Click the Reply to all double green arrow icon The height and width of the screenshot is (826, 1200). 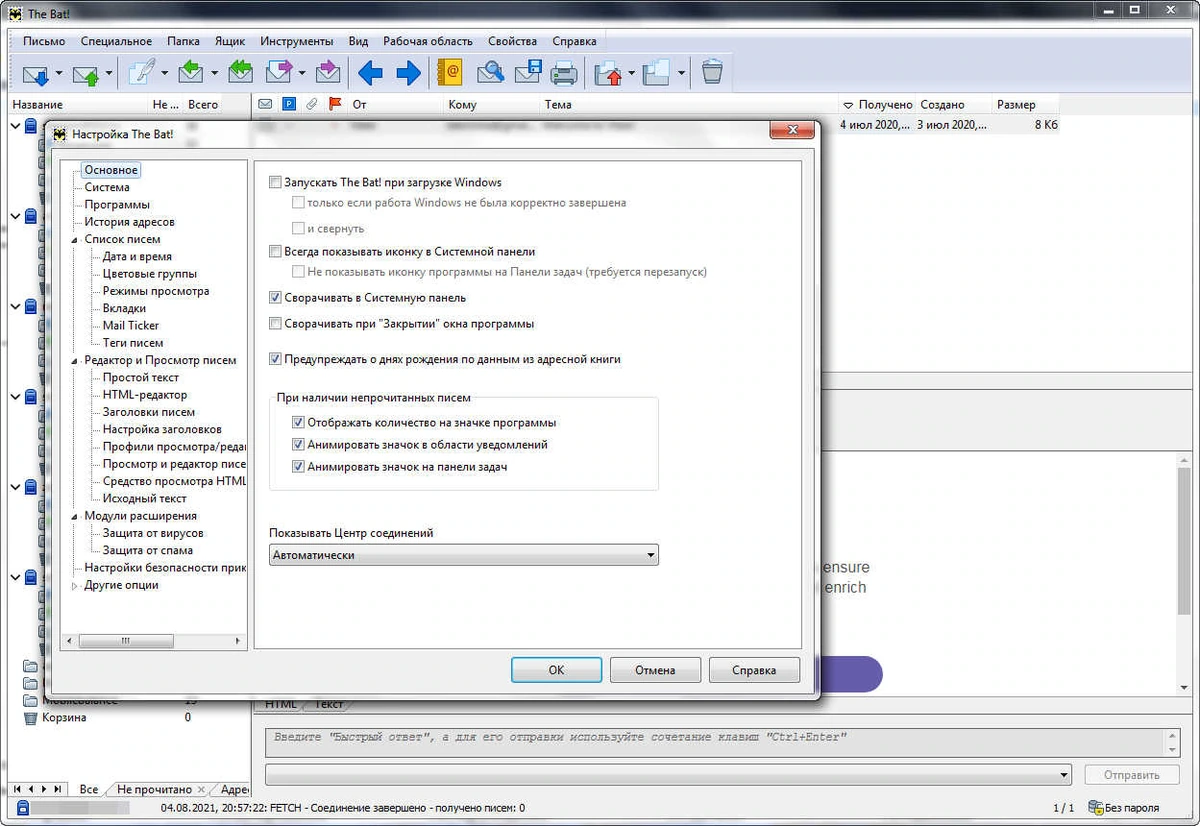[241, 73]
